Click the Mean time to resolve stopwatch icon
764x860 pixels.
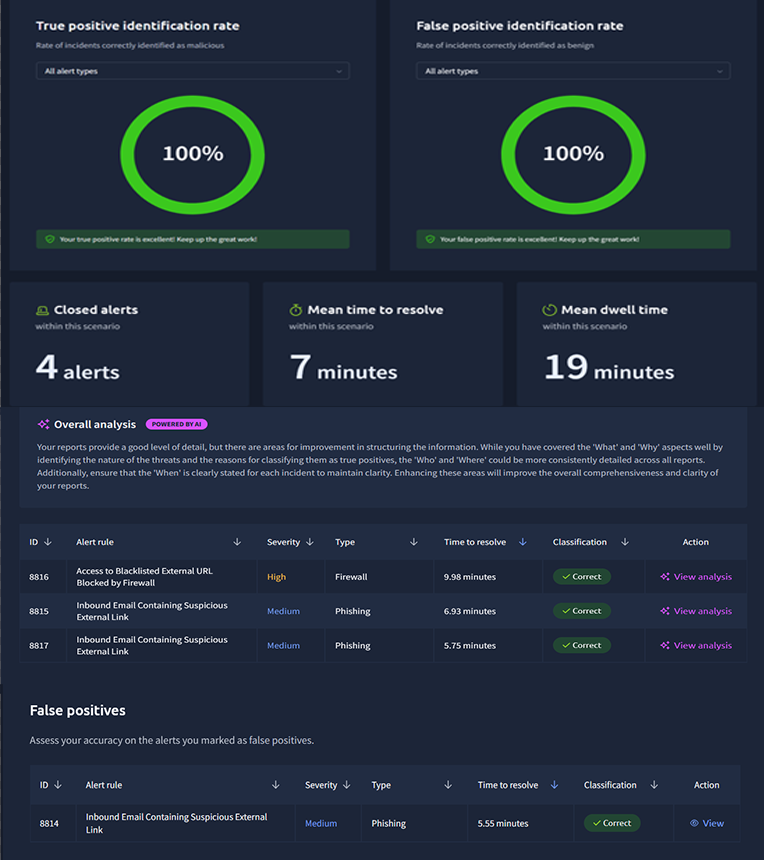pos(296,310)
